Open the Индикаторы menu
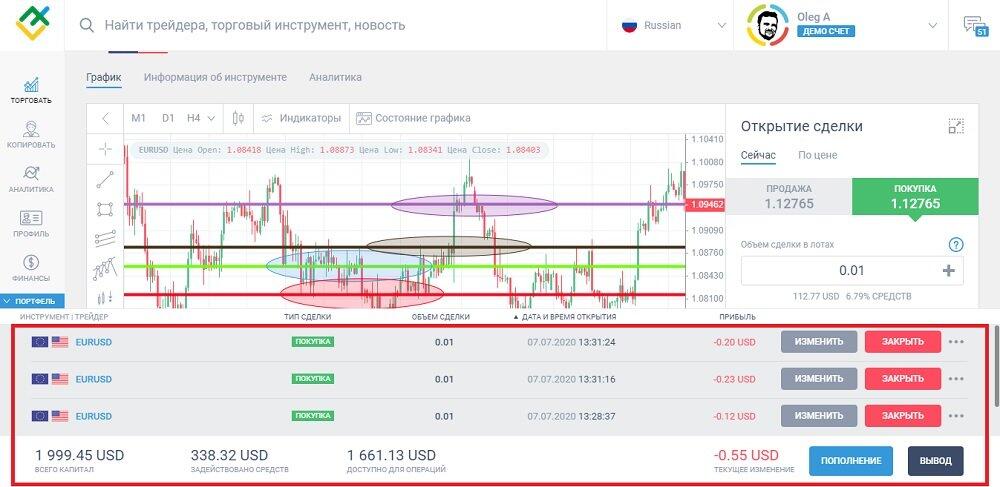Screen dimensions: 1000x487 [x=301, y=118]
